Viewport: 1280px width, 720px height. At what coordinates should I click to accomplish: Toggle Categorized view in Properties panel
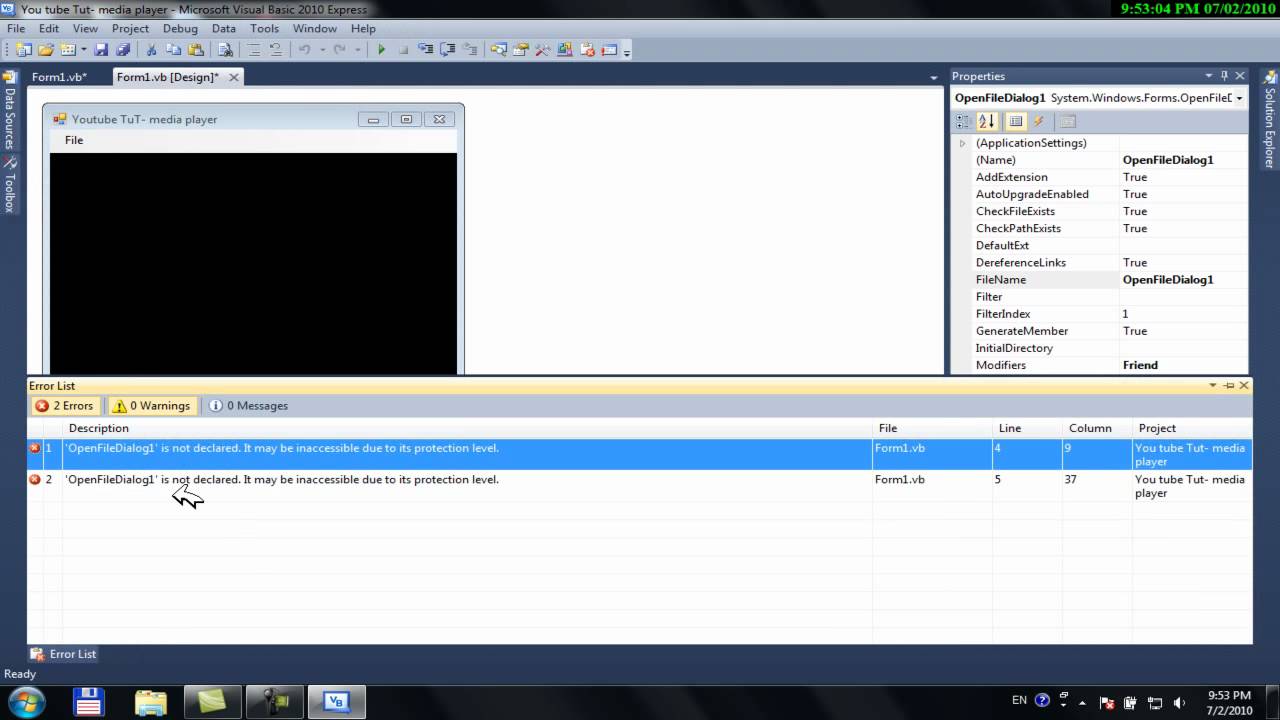tap(963, 121)
